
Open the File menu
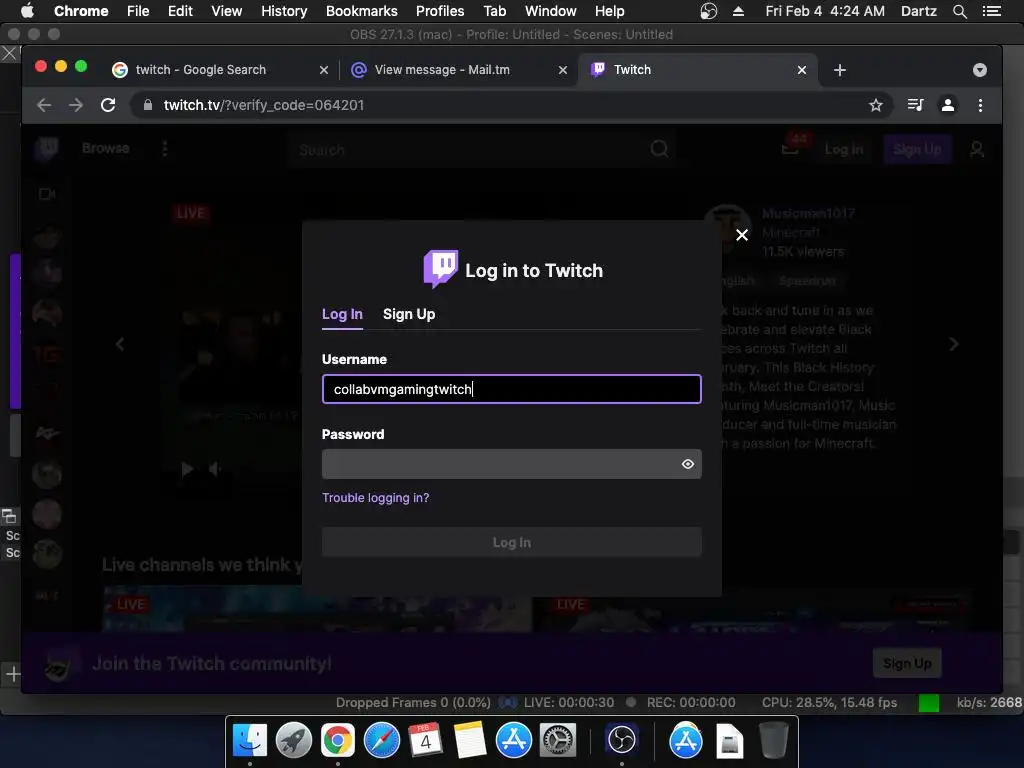pyautogui.click(x=138, y=11)
